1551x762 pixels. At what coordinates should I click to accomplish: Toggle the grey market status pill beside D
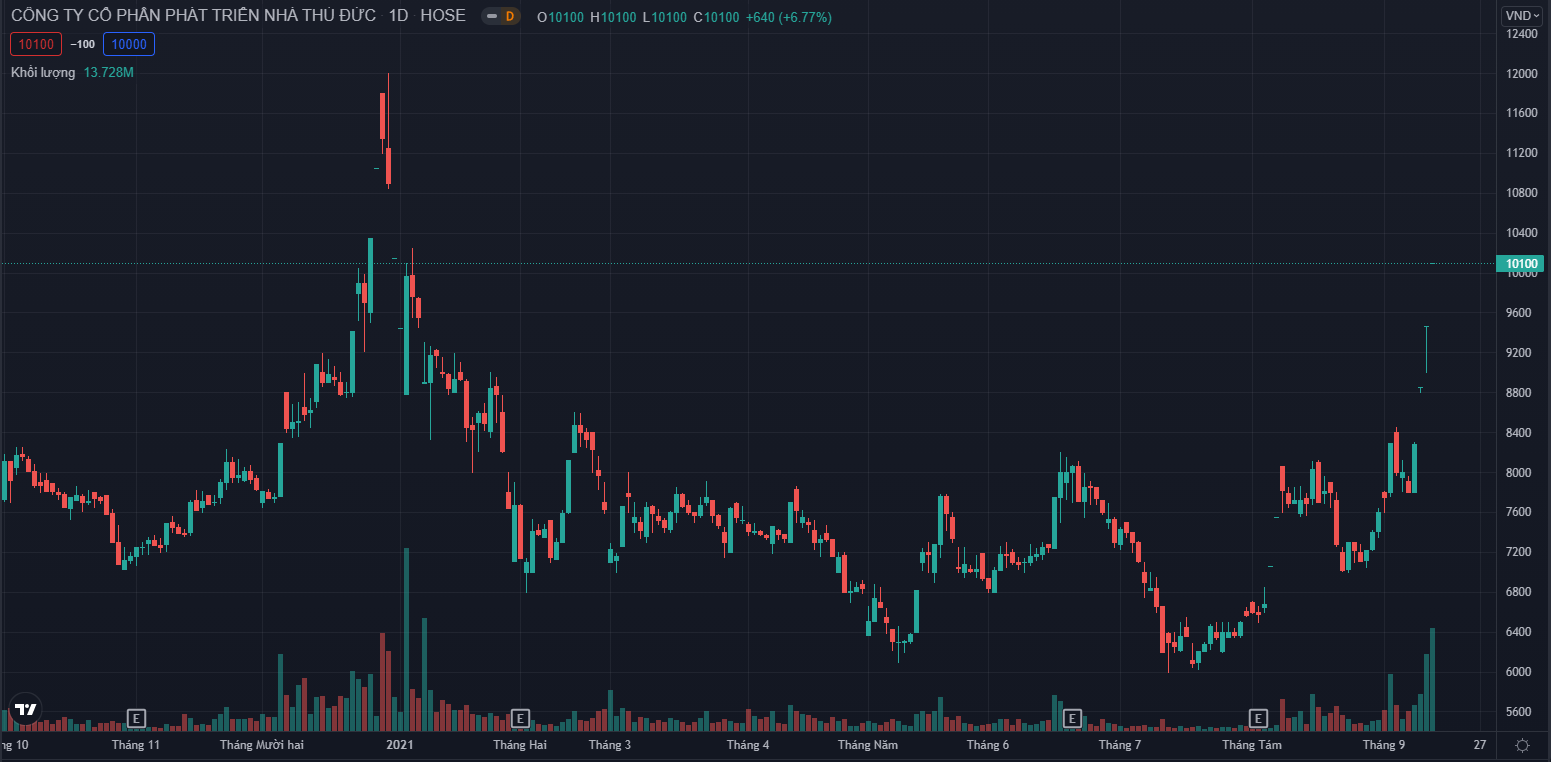pos(492,16)
